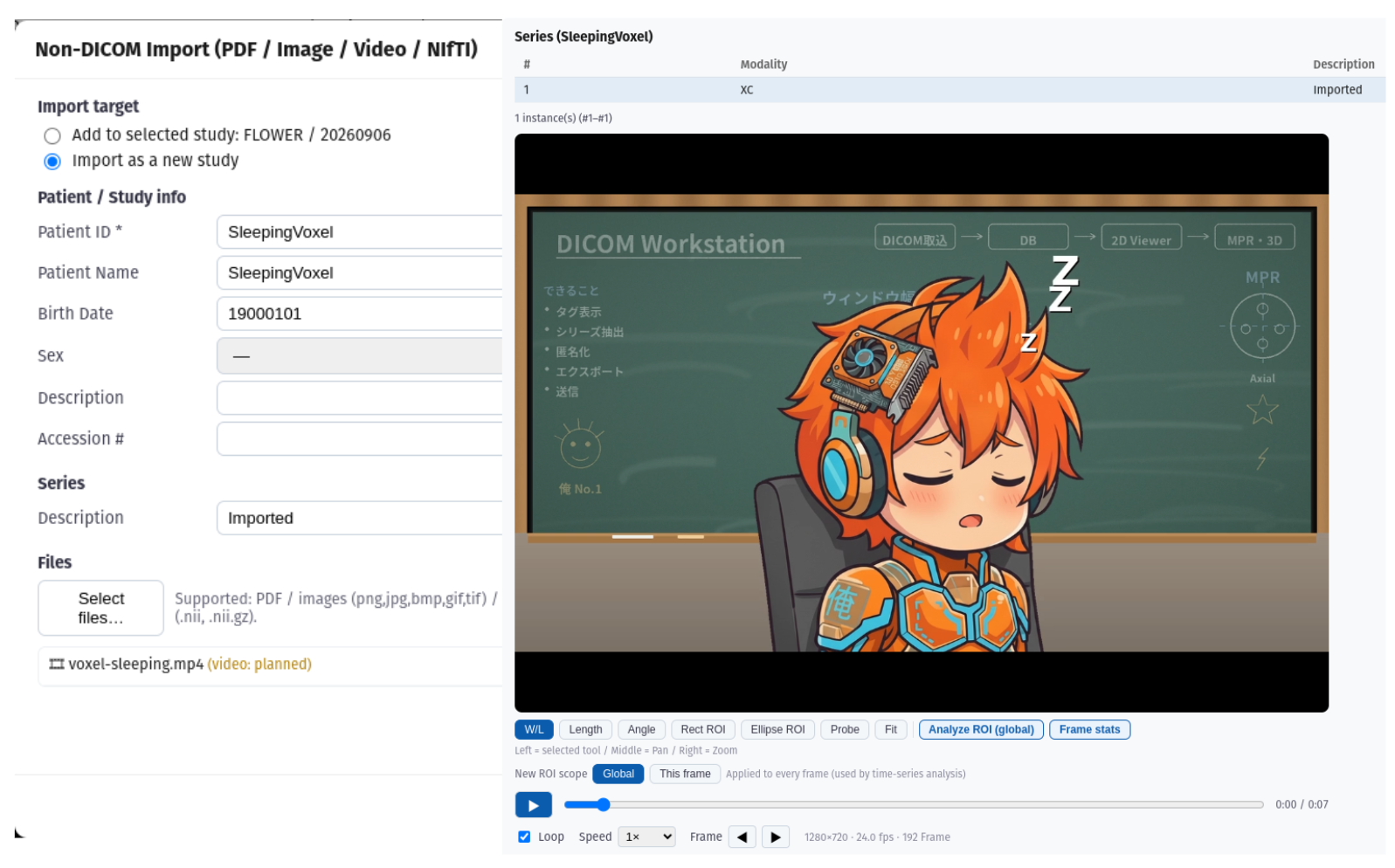The image size is (1395, 868).
Task: Open the Speed dropdown
Action: click(x=646, y=837)
